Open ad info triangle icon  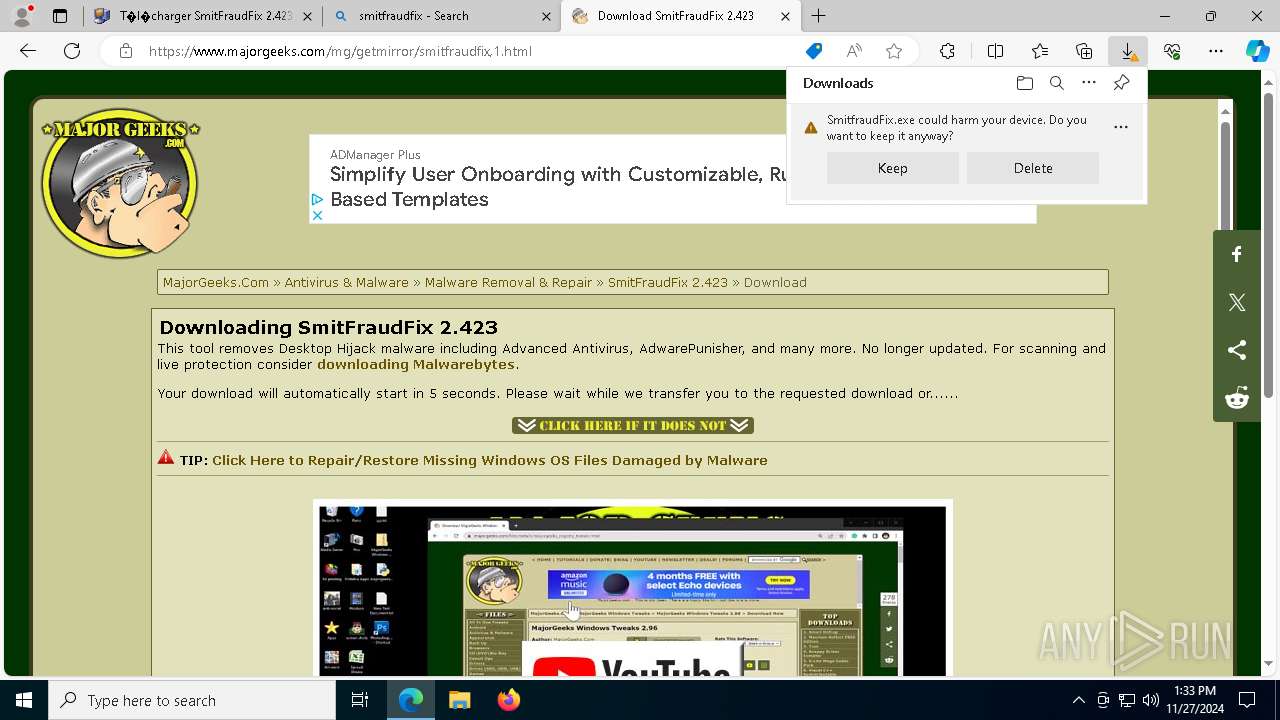[x=317, y=199]
